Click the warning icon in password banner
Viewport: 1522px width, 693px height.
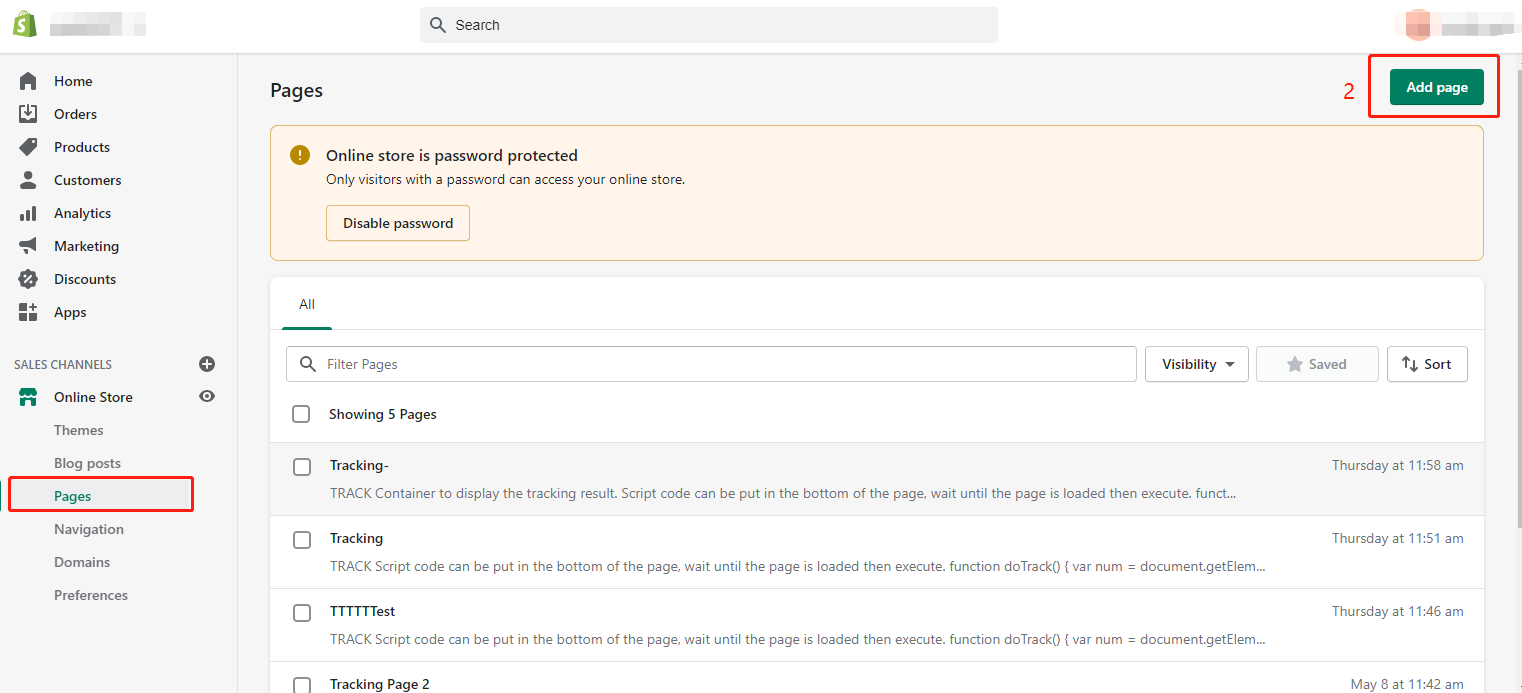pos(300,155)
